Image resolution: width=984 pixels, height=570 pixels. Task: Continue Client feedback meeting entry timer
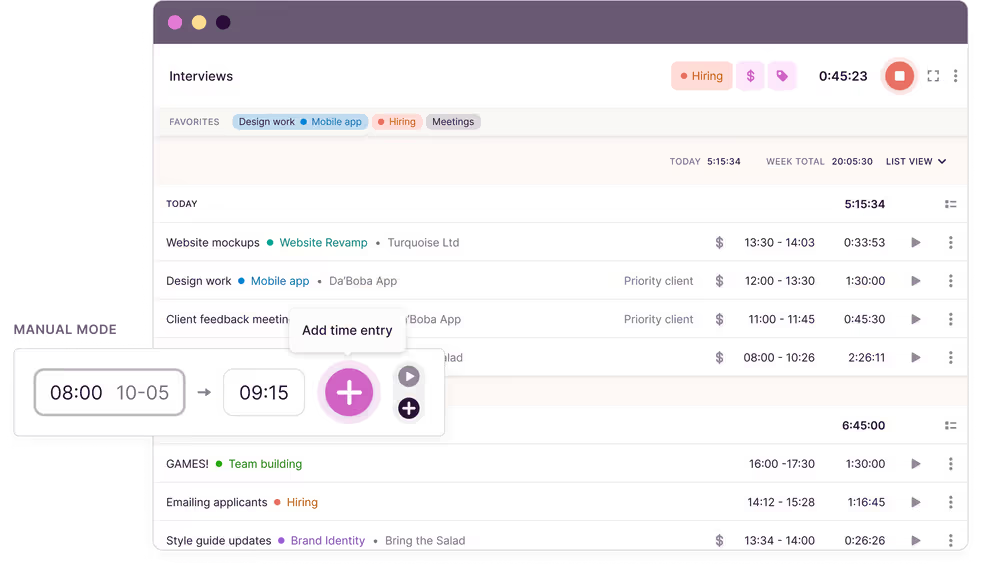(916, 319)
